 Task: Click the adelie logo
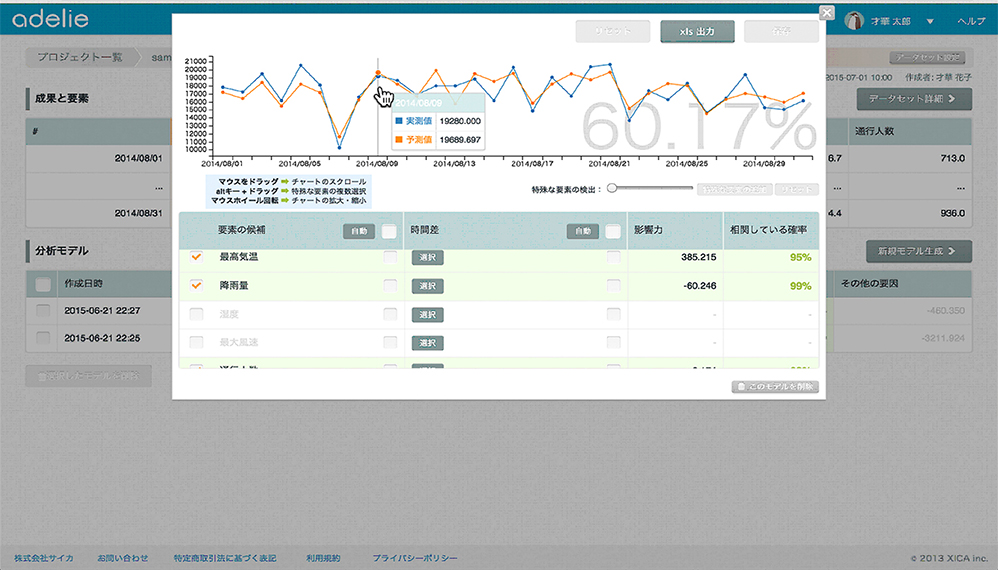50,18
